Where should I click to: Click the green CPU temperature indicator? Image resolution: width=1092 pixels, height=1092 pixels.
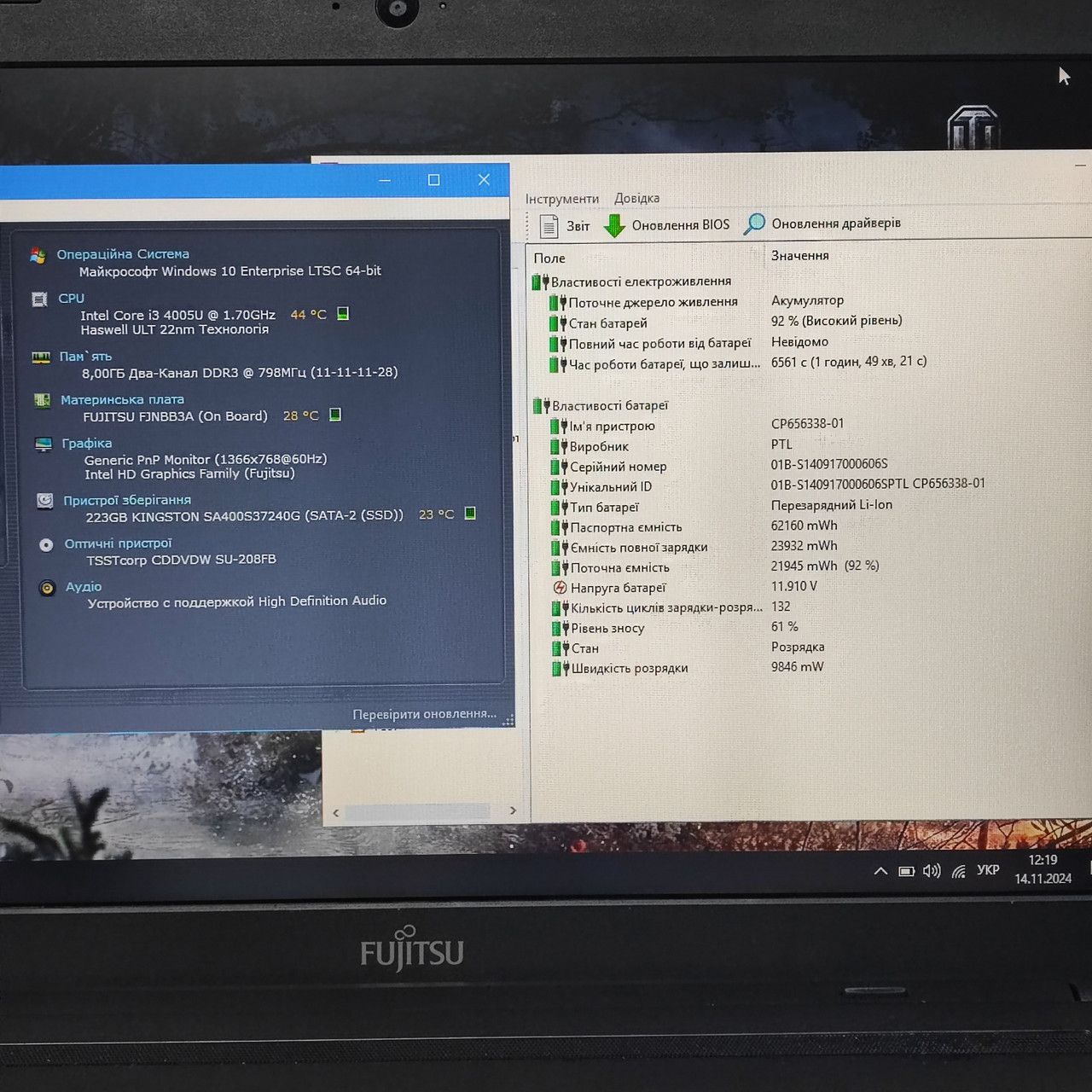[x=343, y=314]
